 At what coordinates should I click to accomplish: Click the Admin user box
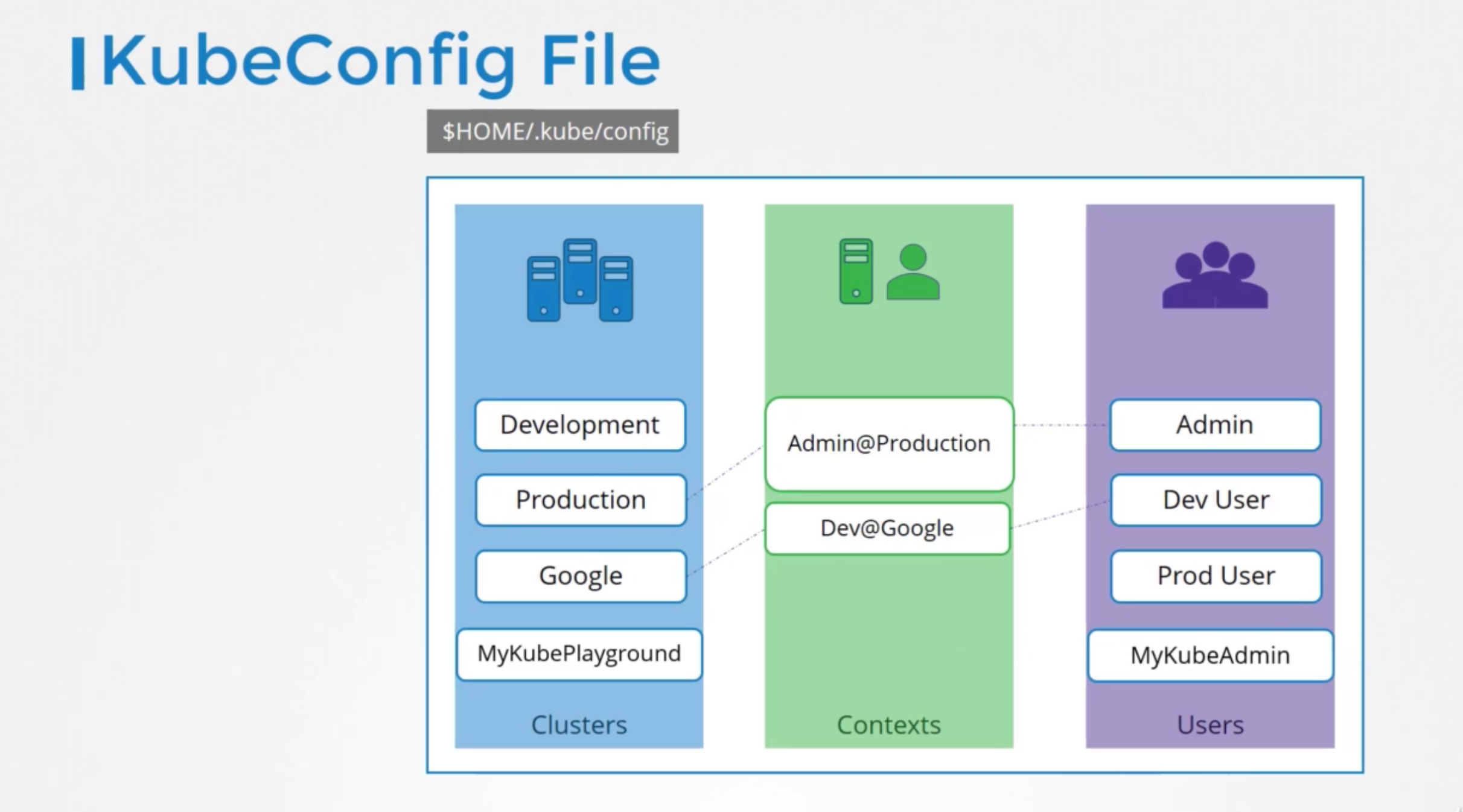(1214, 425)
